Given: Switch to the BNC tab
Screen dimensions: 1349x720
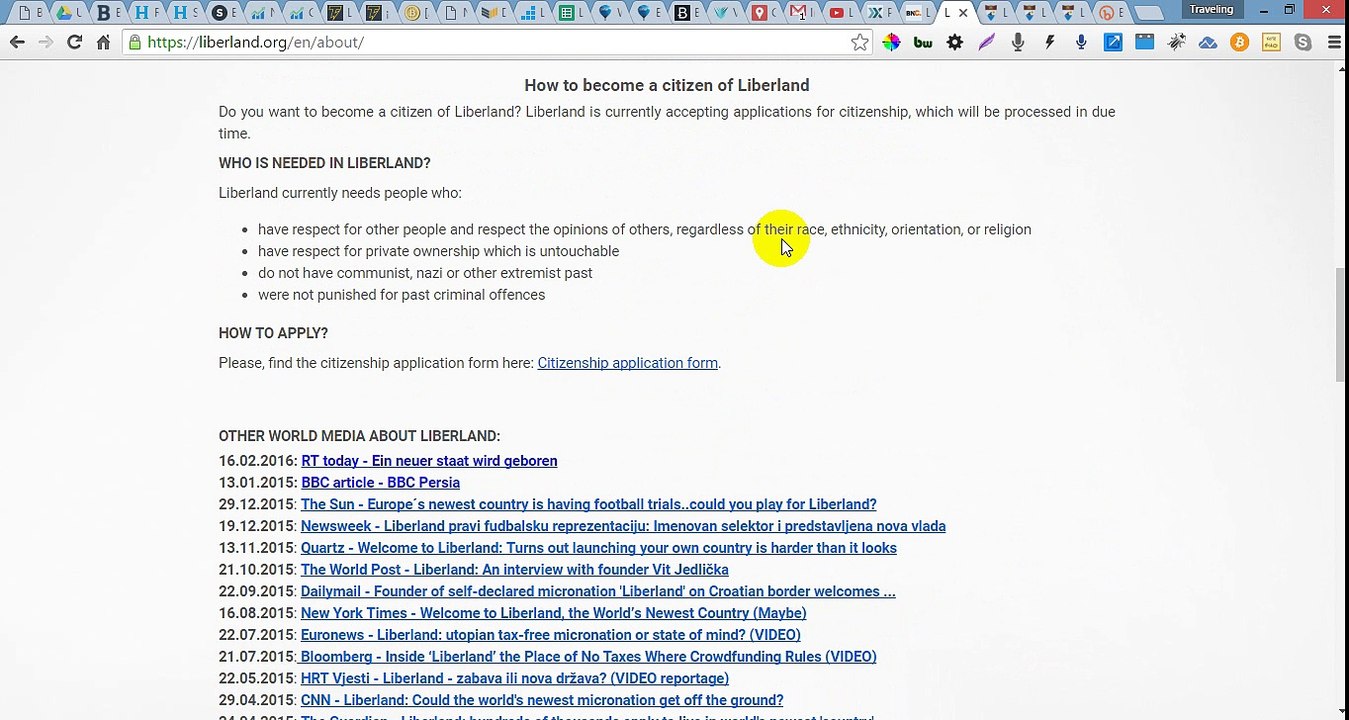Looking at the screenshot, I should click(x=918, y=13).
